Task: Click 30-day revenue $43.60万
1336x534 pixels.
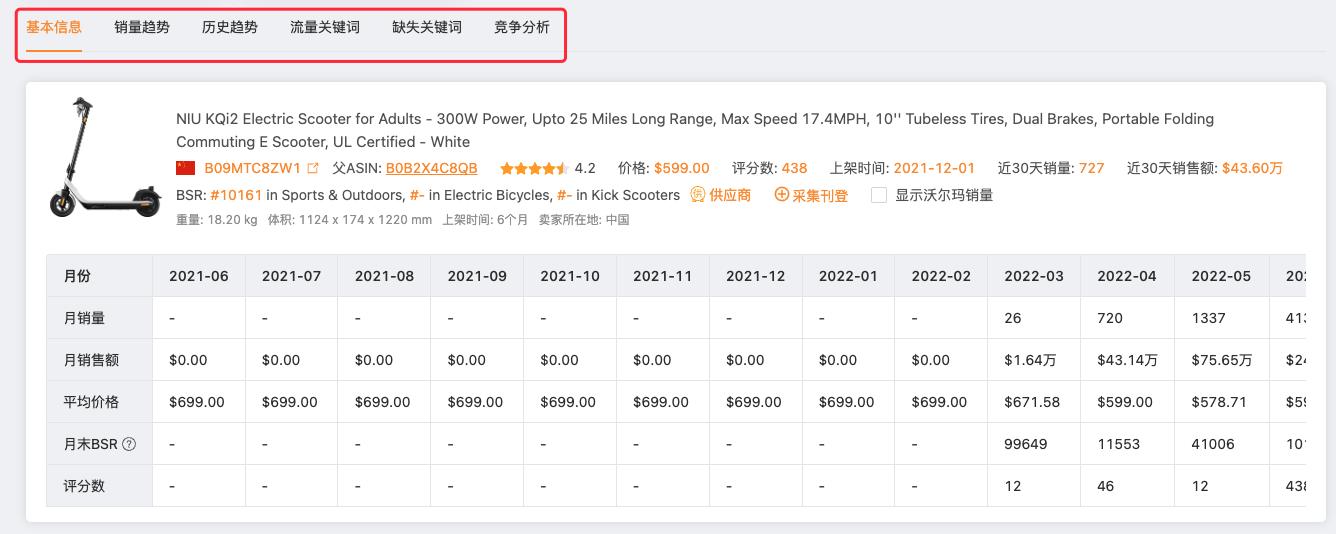Action: tap(1252, 168)
